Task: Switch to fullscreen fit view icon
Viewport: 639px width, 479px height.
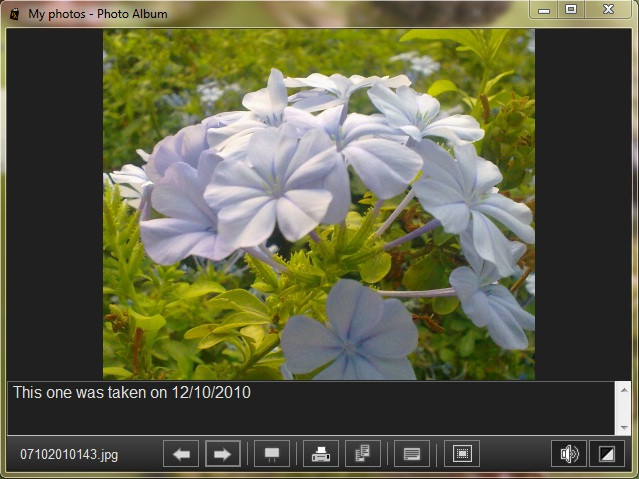Action: click(462, 453)
